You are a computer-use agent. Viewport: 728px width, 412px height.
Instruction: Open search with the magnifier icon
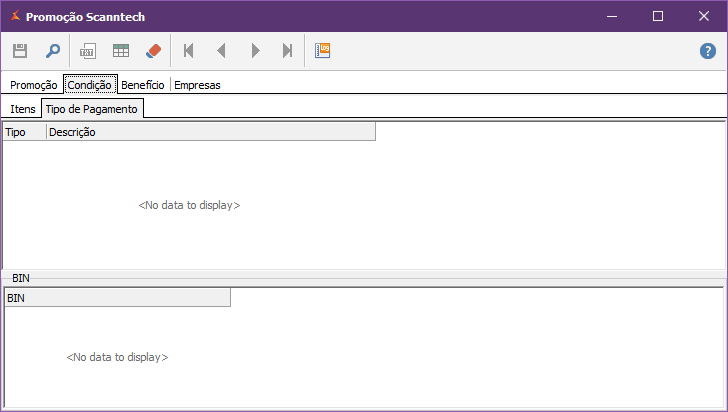tap(52, 51)
